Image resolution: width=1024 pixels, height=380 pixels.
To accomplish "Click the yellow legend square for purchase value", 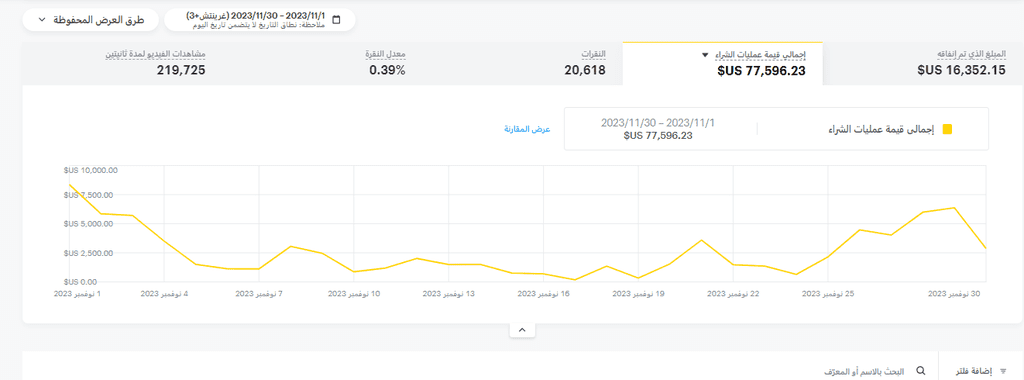I will pos(948,129).
